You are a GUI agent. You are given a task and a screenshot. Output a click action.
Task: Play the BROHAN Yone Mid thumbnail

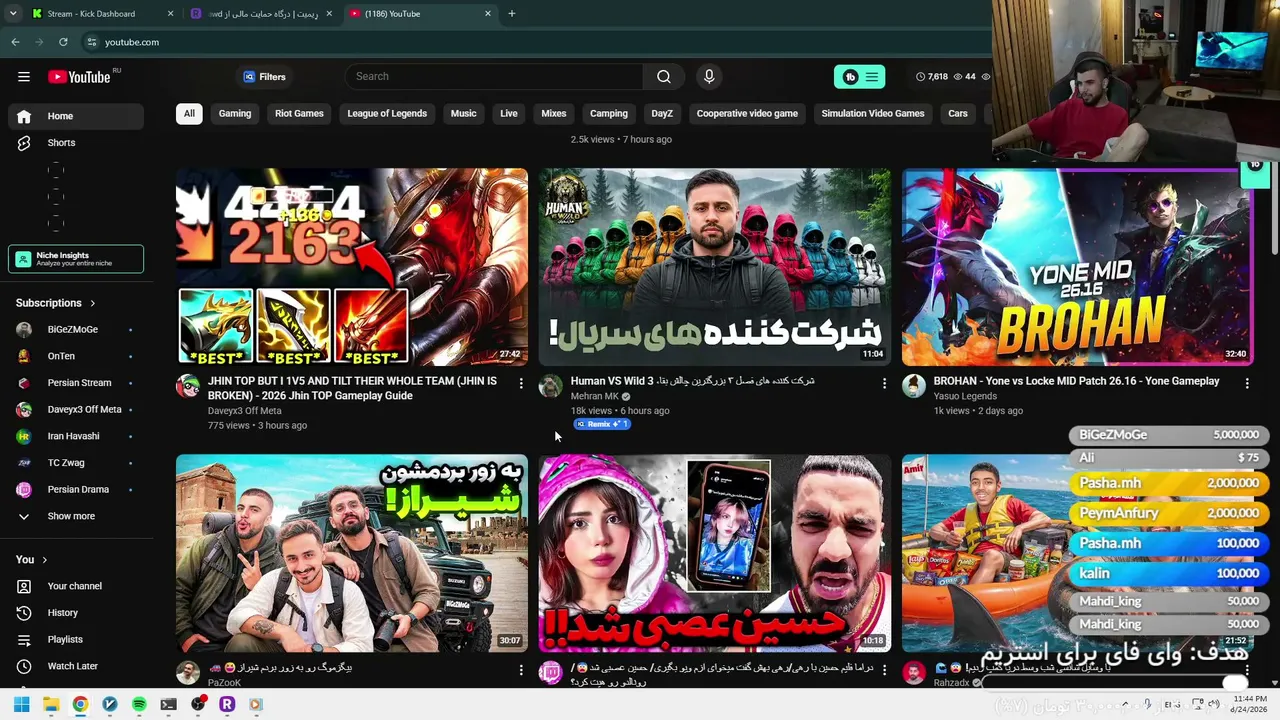1078,267
